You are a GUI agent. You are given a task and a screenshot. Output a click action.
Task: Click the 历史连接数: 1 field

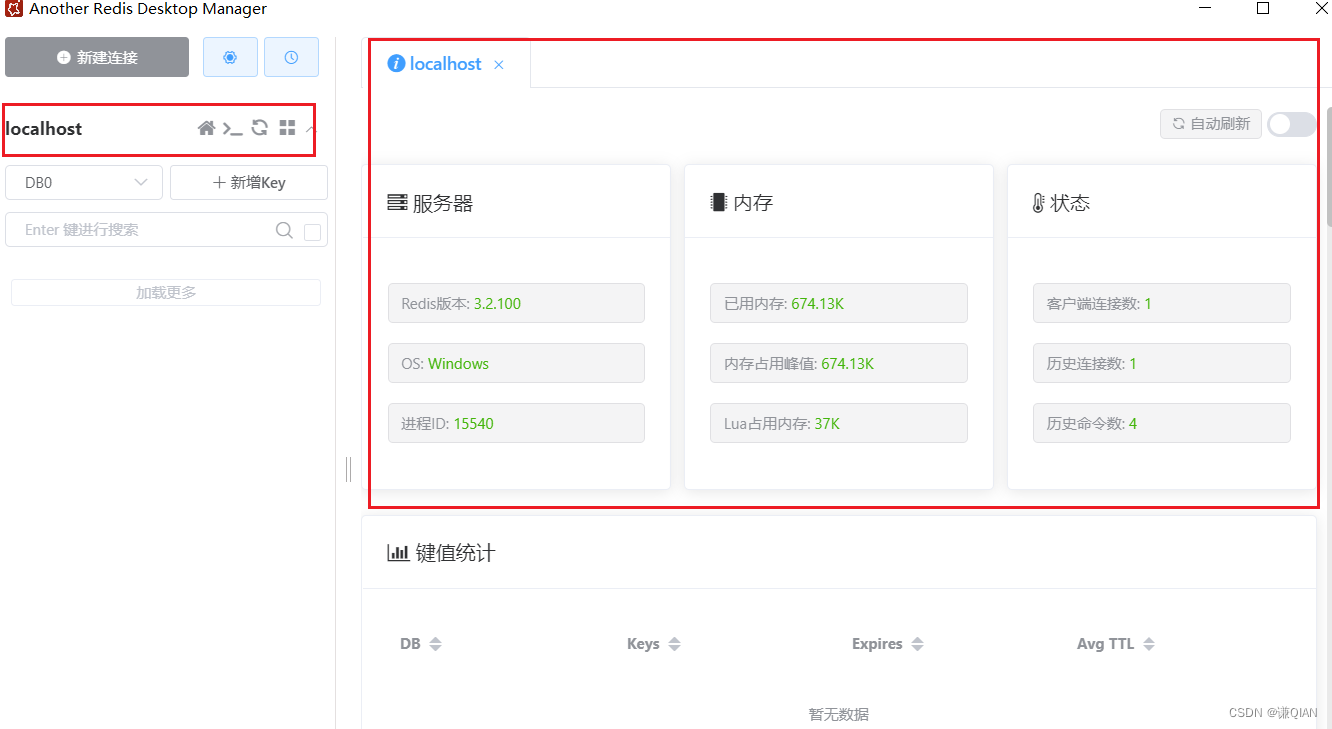[x=1162, y=363]
